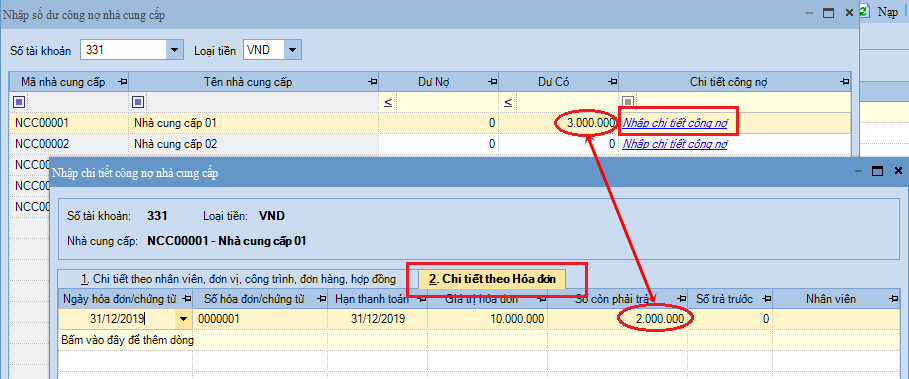The image size is (909, 379).
Task: Switch to Chi tiết theo Hóa đơn tab
Action: (492, 279)
